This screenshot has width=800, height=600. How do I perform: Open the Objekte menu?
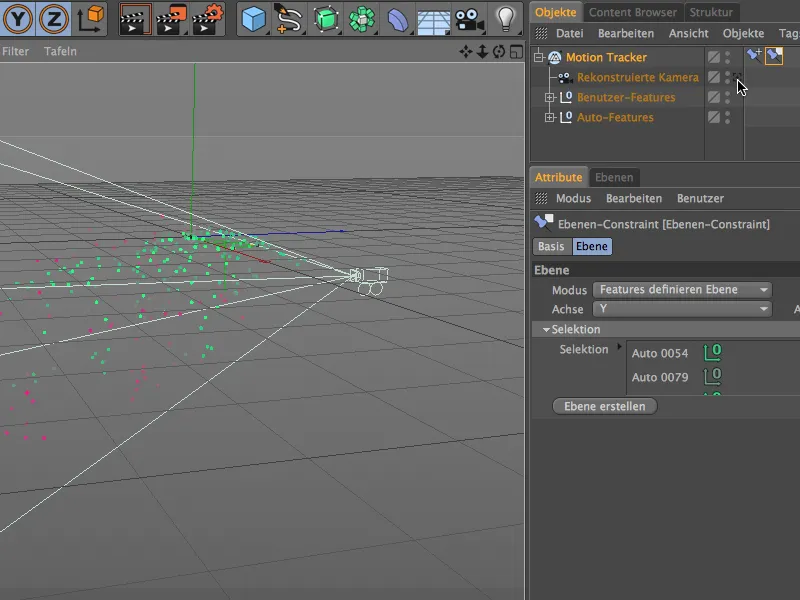coord(743,33)
